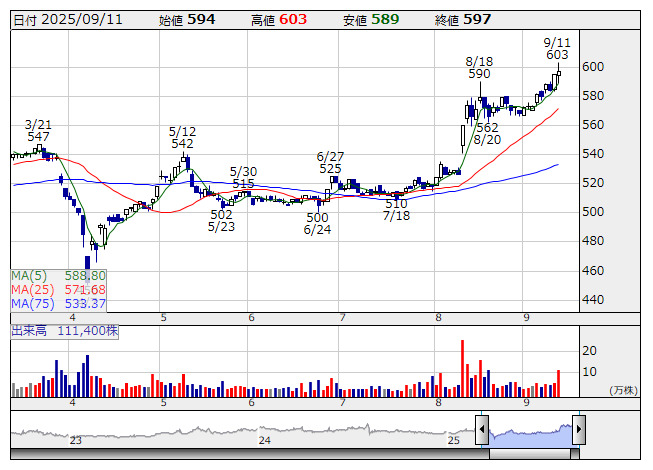Click the 6/27 525 high annotation

(x=330, y=163)
